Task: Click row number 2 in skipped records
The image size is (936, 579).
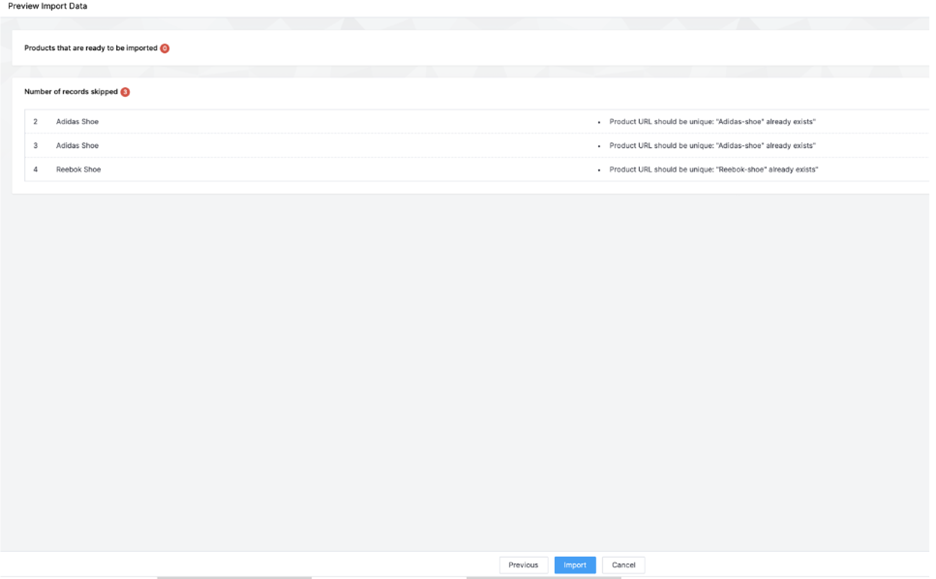Action: [36, 122]
